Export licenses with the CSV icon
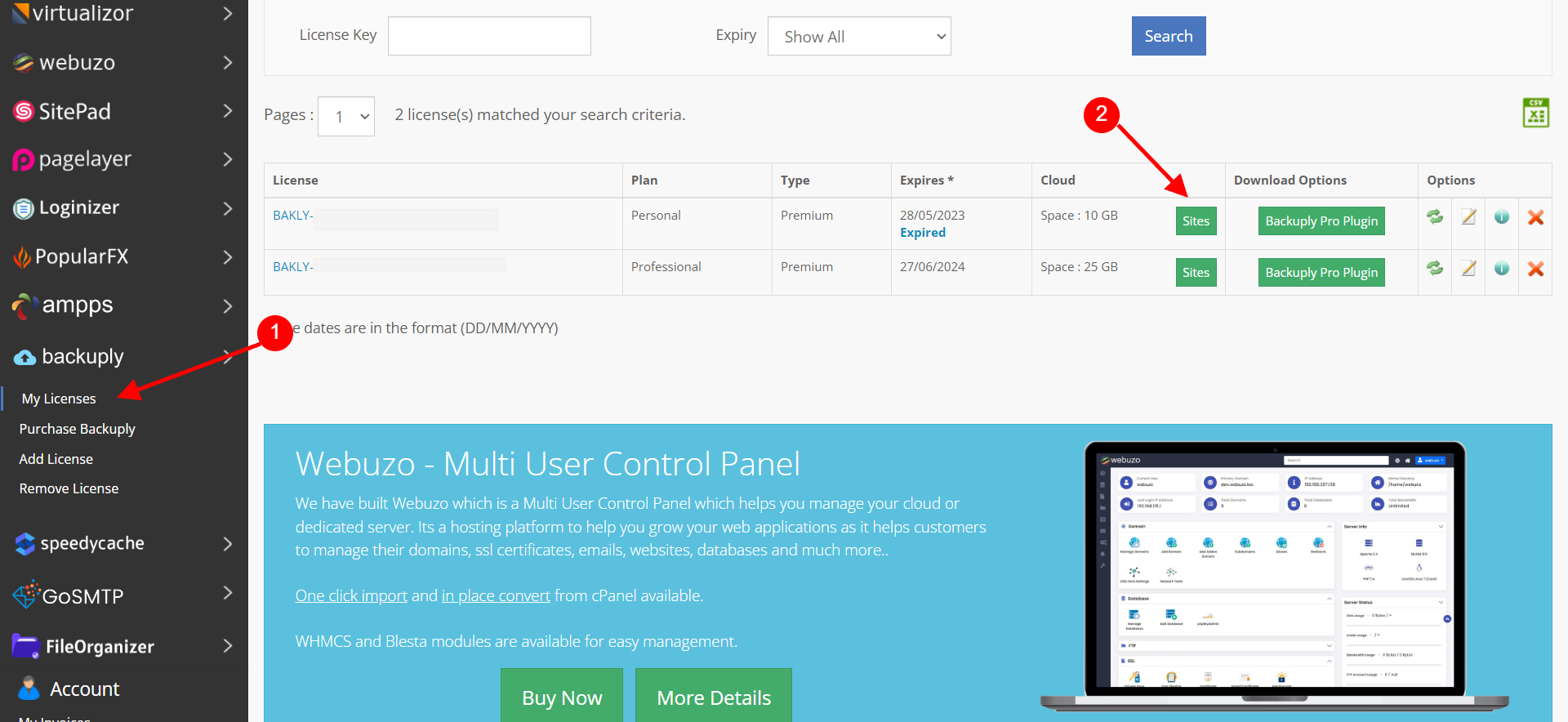The image size is (1568, 722). coord(1536,113)
